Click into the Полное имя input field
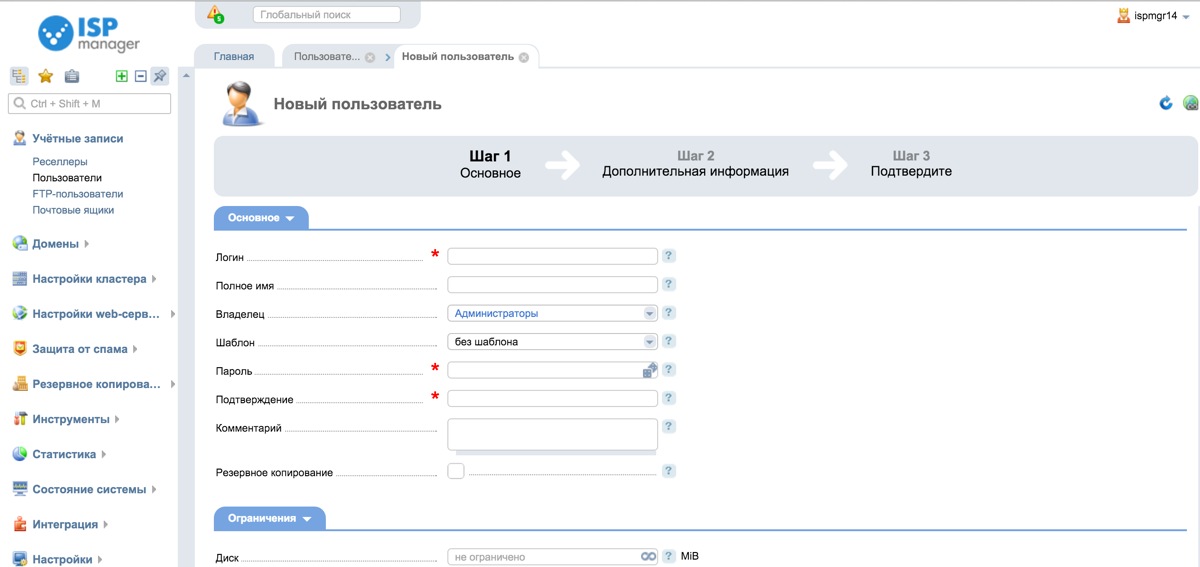The height and width of the screenshot is (567, 1200). 552,284
